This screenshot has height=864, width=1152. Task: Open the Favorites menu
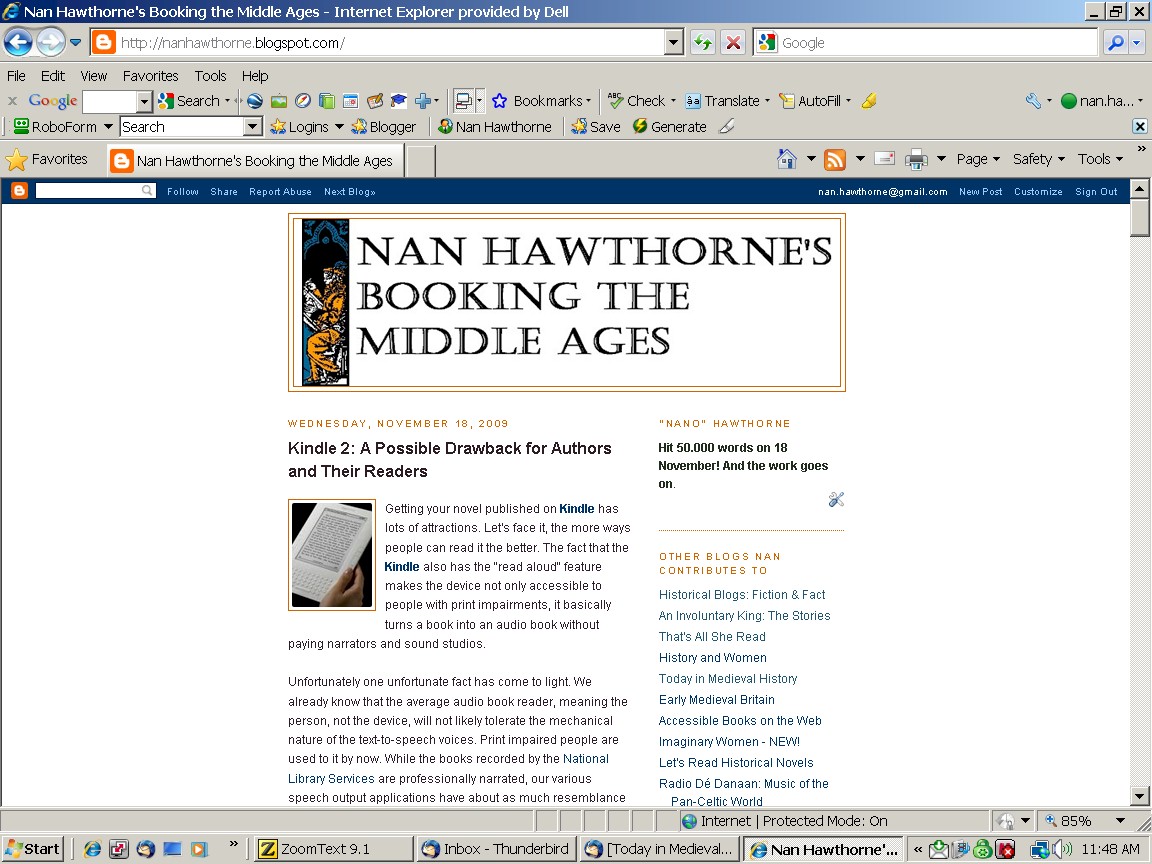(151, 76)
